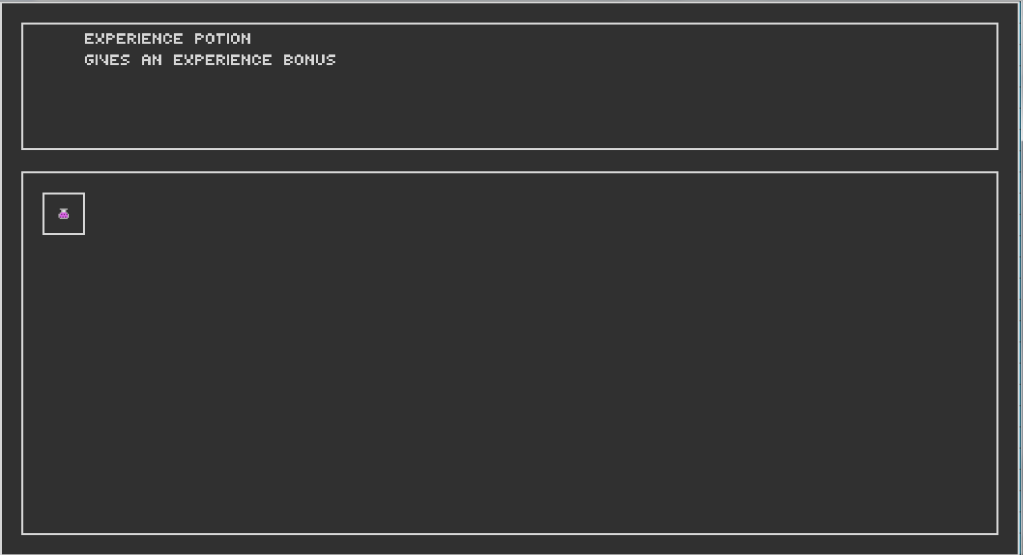1023x555 pixels.
Task: Click the white outline of the potion slot
Action: (63, 193)
